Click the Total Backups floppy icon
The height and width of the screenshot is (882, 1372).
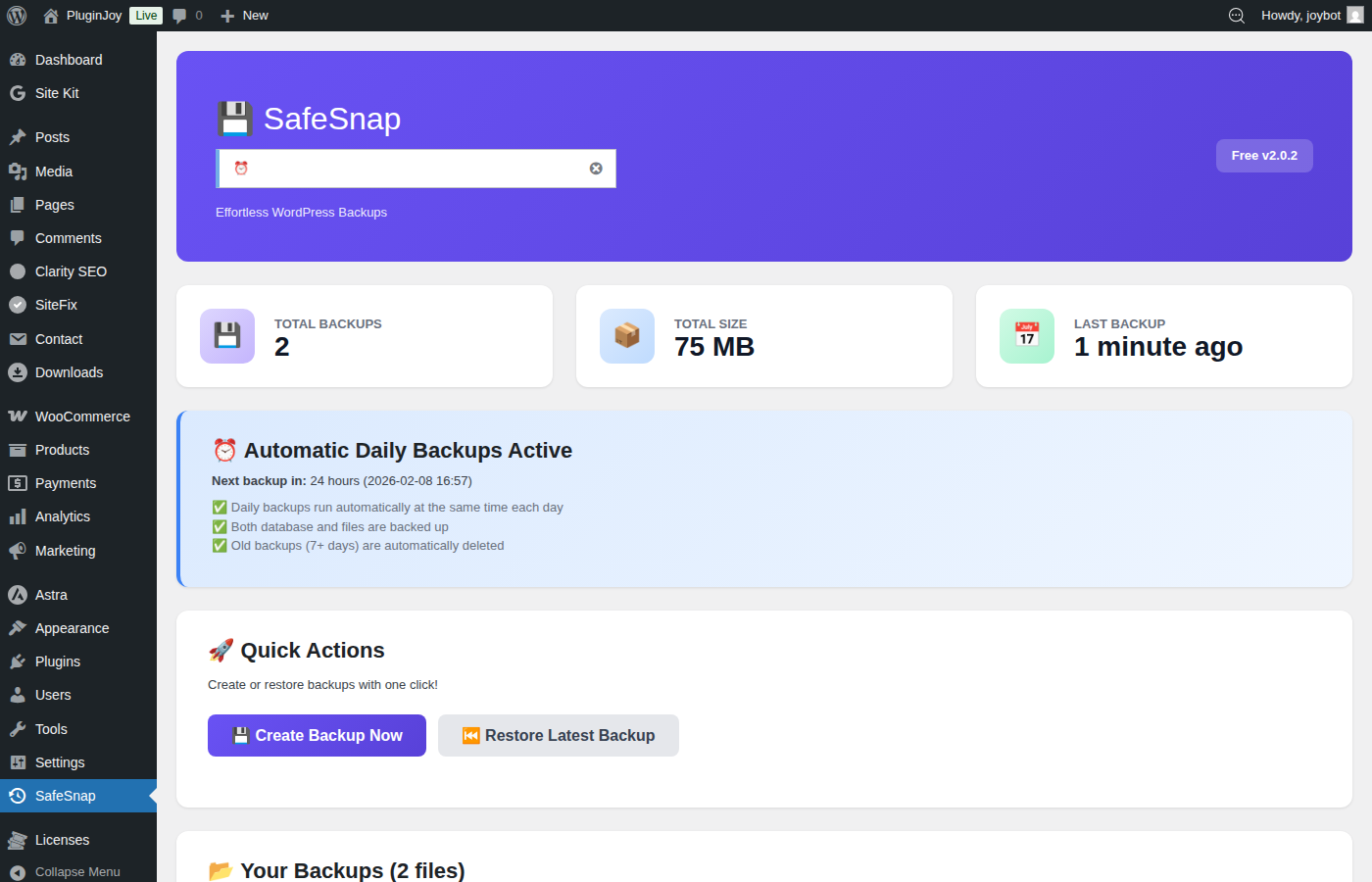[227, 336]
